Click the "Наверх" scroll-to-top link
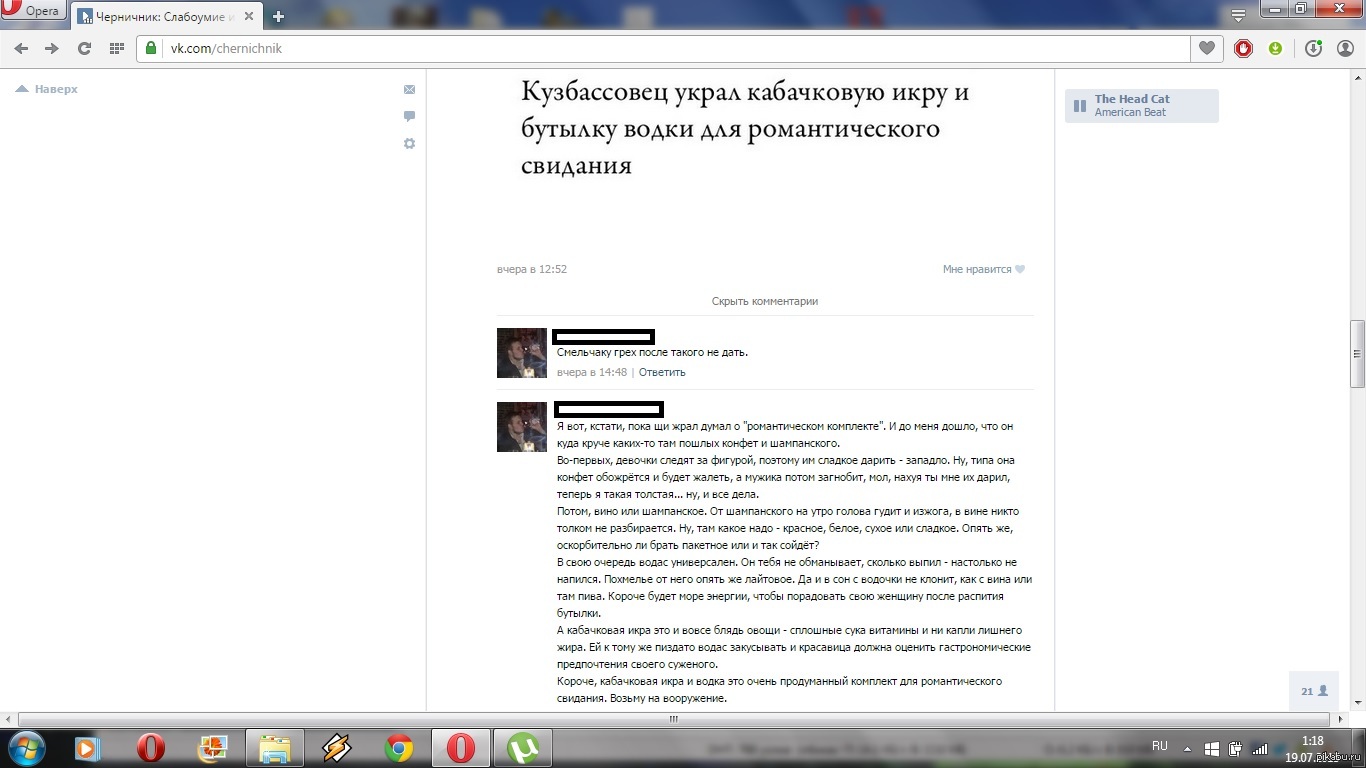The width and height of the screenshot is (1366, 768). pos(48,89)
